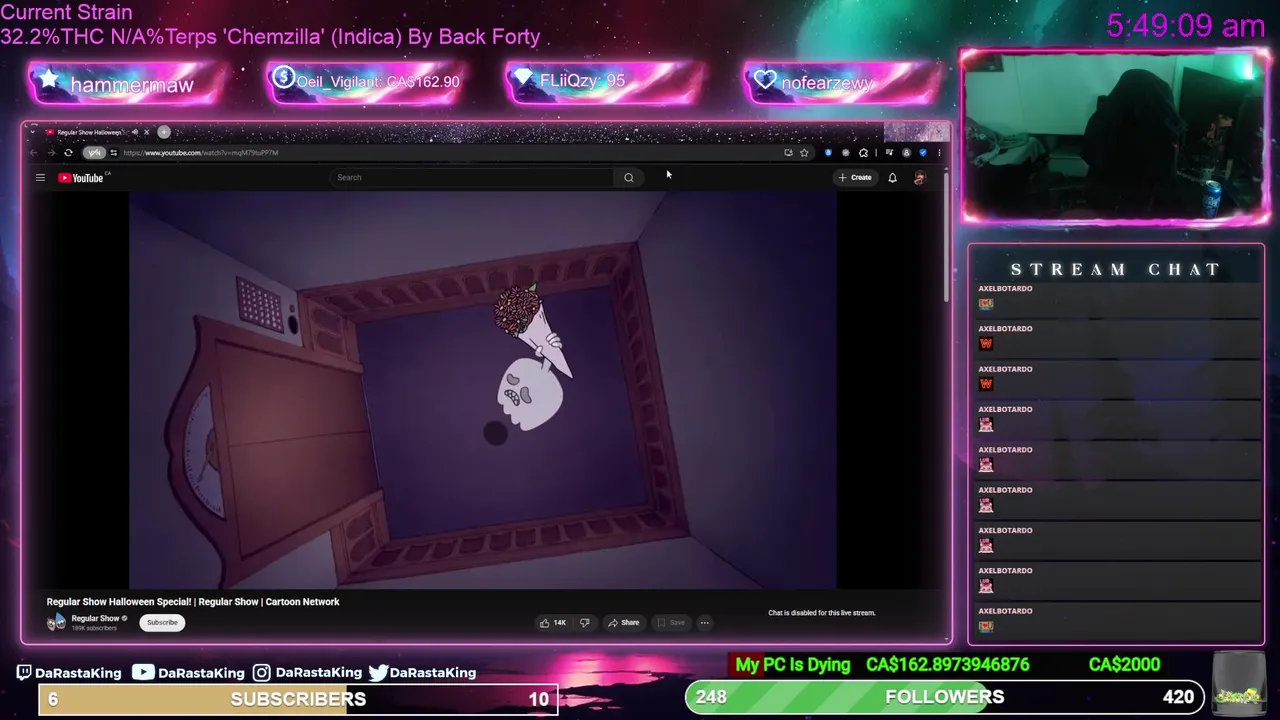This screenshot has width=1280, height=720.
Task: Click the hammermaw star badge
Action: coord(125,84)
